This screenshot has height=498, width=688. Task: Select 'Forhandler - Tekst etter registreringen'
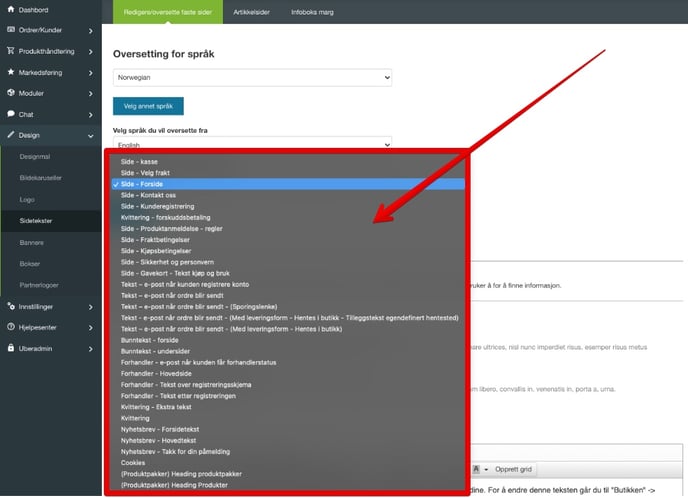[288, 396]
